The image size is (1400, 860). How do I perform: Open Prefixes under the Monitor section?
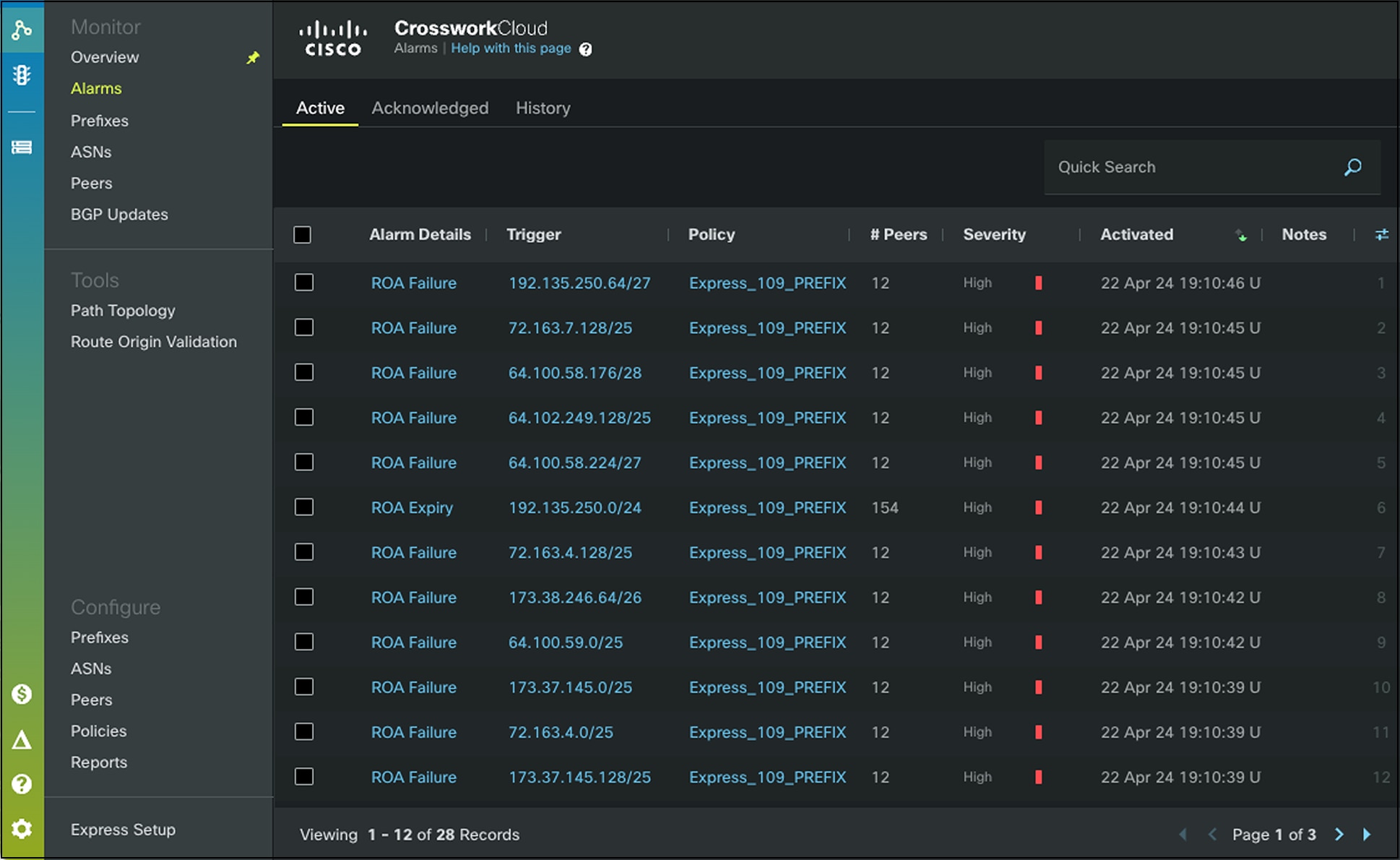pos(100,121)
